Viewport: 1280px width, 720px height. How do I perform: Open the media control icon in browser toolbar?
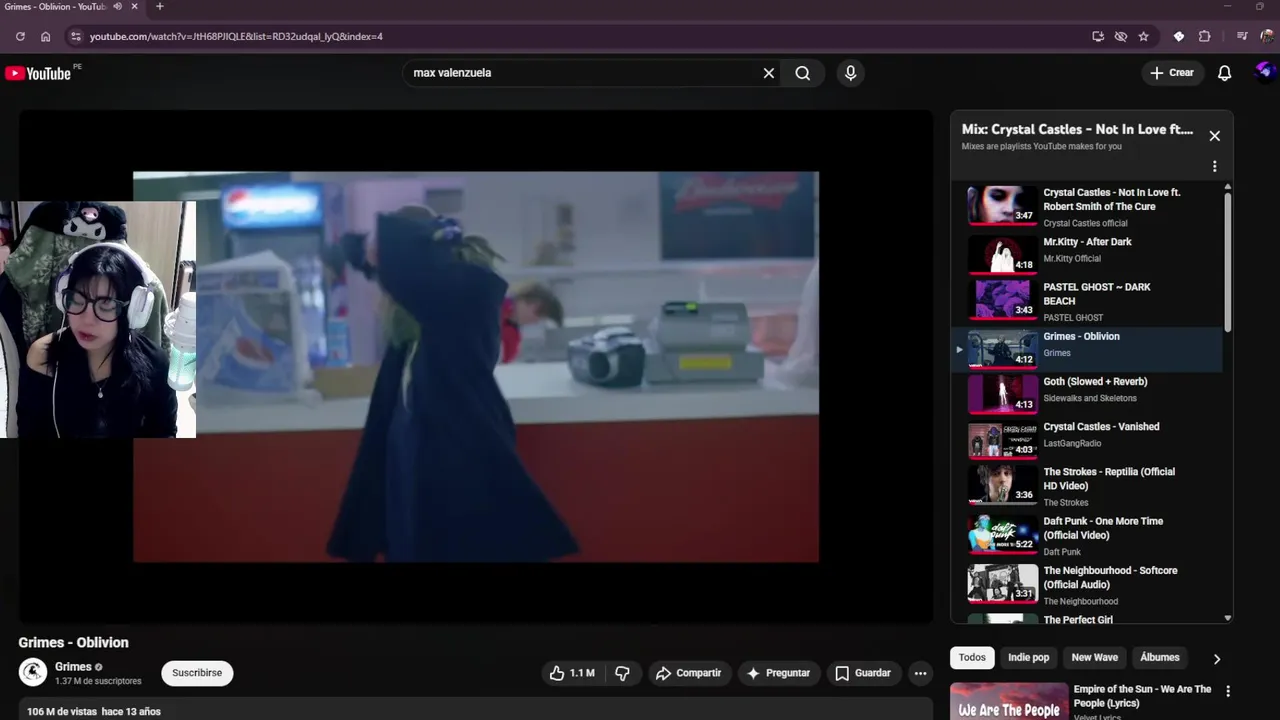coord(1242,36)
